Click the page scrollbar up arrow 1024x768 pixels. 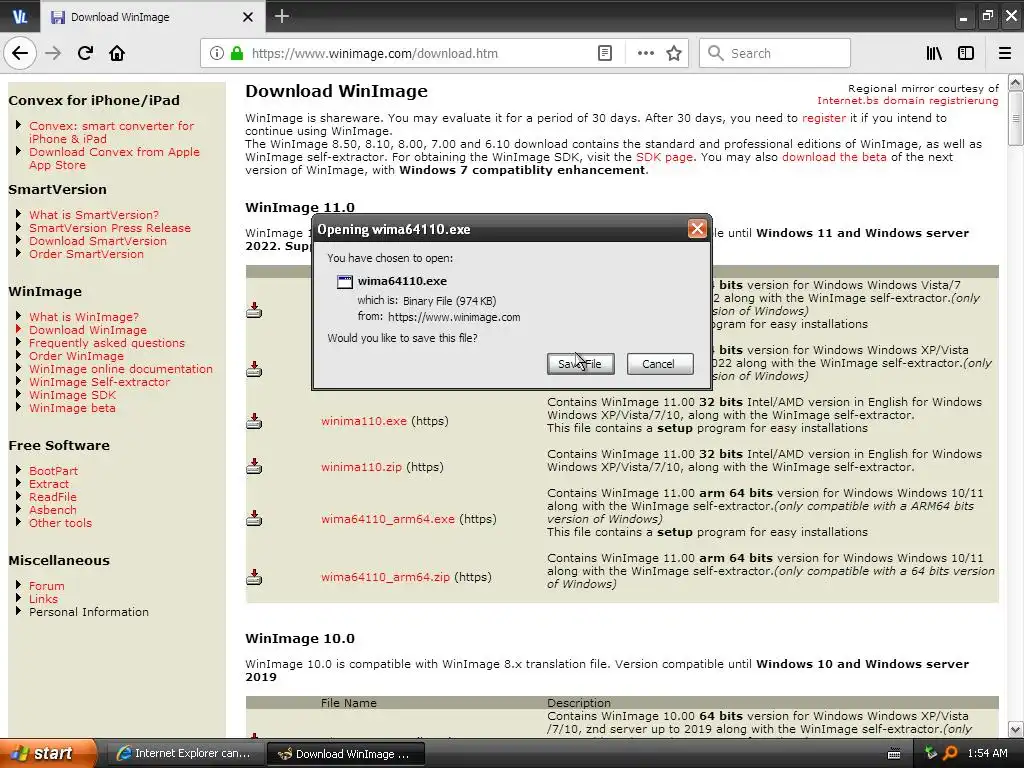click(1015, 82)
